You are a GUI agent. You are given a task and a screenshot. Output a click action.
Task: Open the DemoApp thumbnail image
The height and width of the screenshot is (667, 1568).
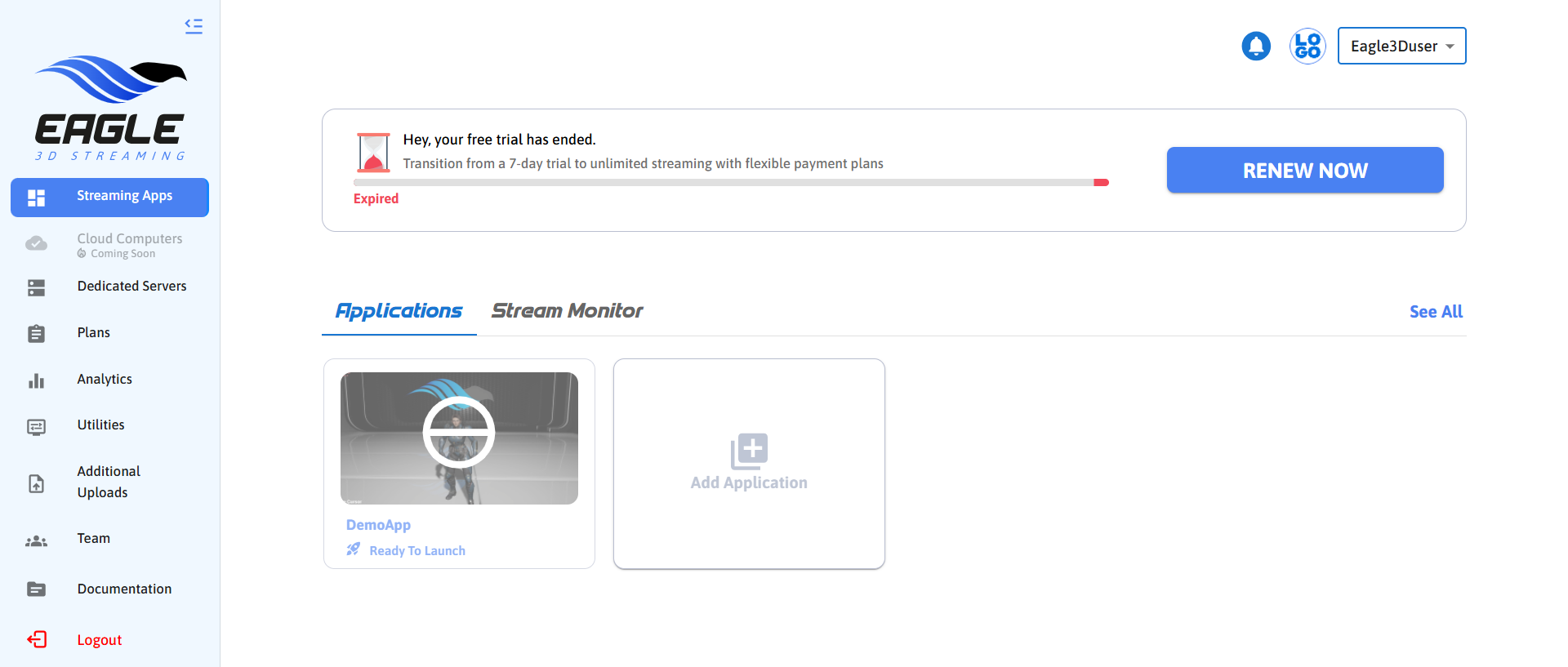[459, 438]
